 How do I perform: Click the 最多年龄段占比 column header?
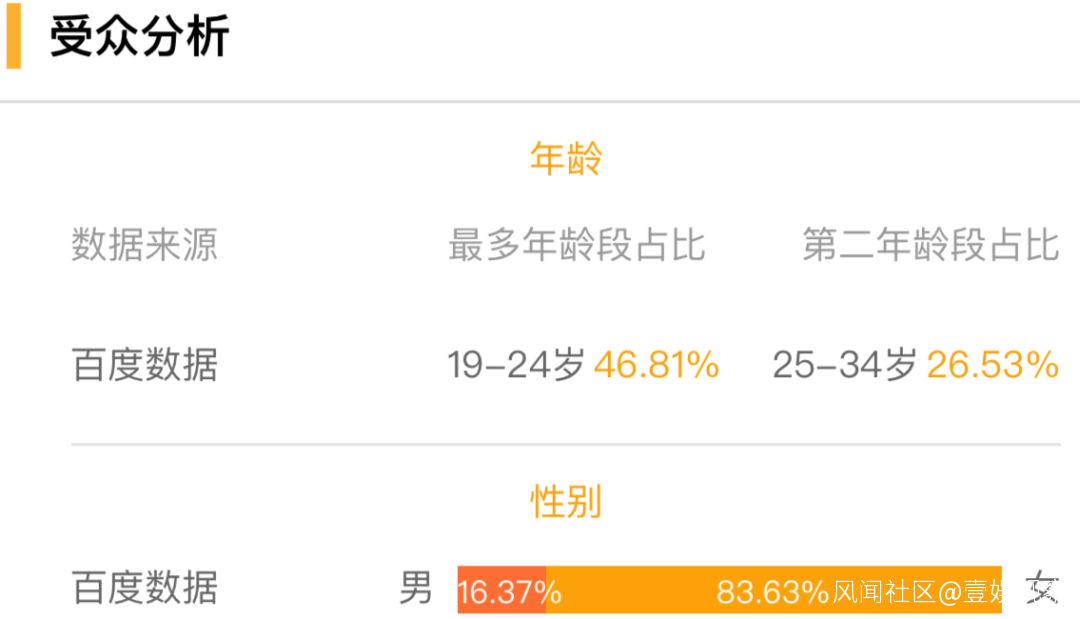[x=576, y=245]
